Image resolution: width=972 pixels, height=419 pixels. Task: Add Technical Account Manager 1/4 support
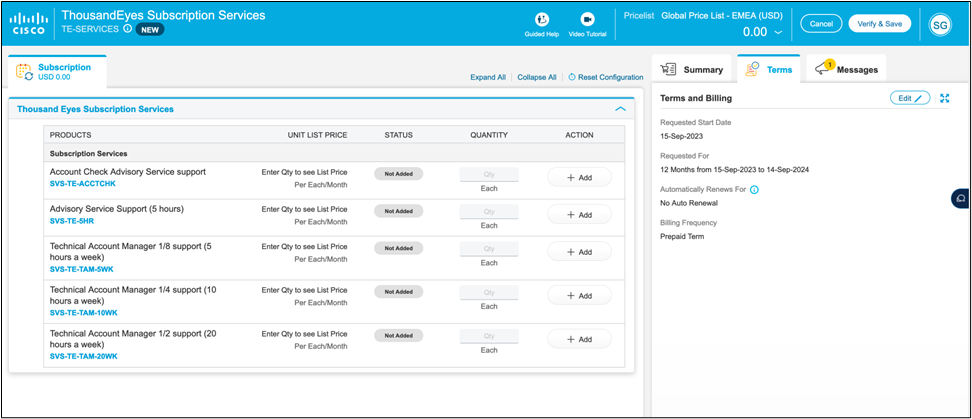579,296
